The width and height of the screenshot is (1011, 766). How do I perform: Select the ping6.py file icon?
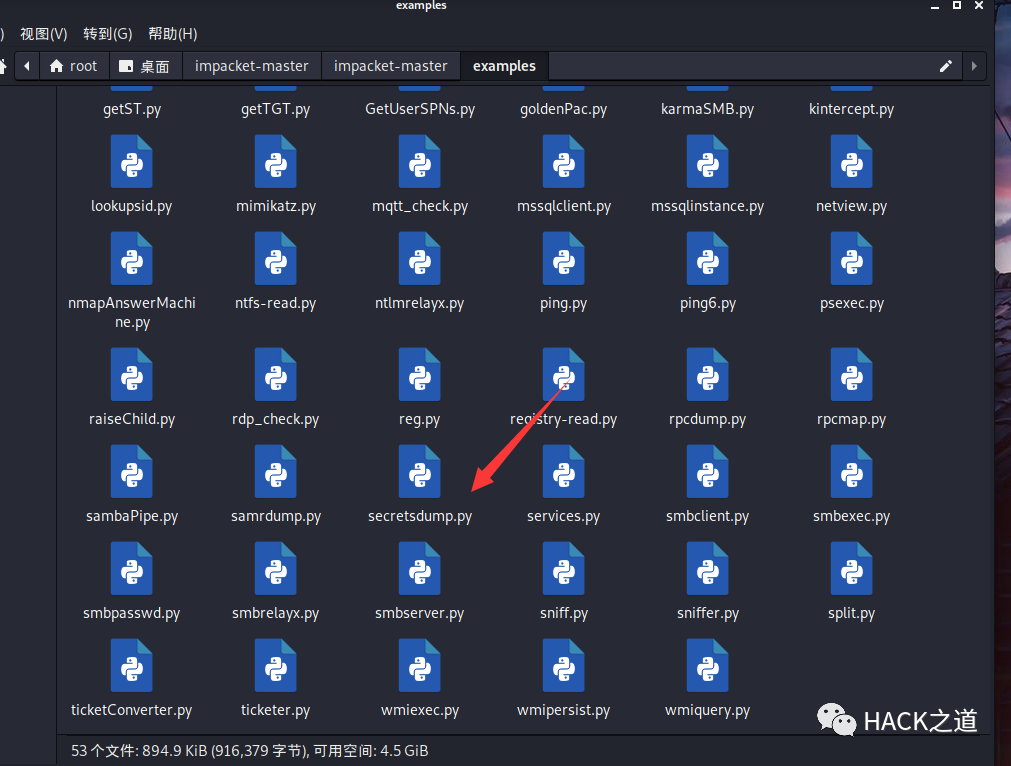click(707, 259)
